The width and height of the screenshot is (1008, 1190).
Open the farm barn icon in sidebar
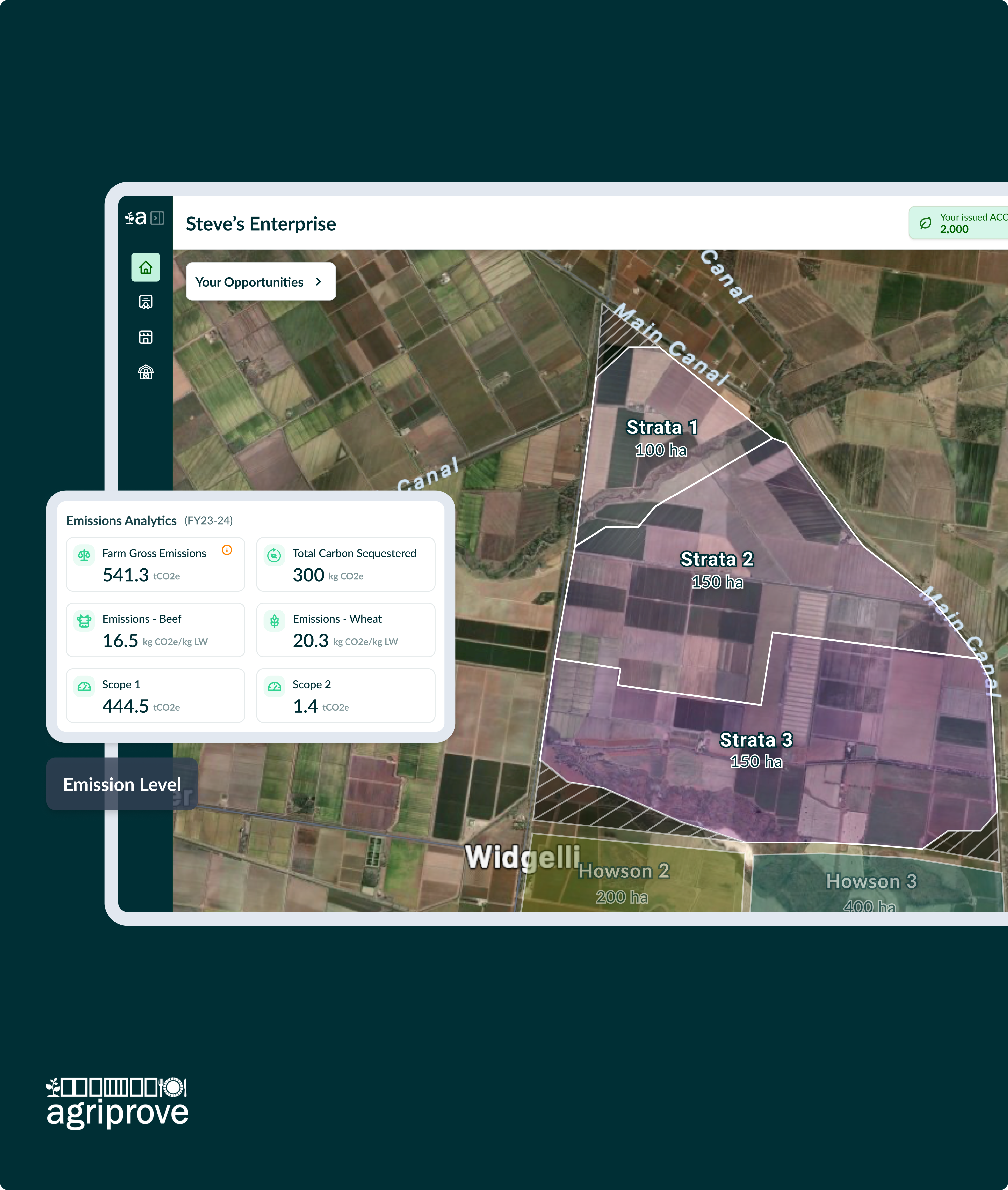point(146,373)
